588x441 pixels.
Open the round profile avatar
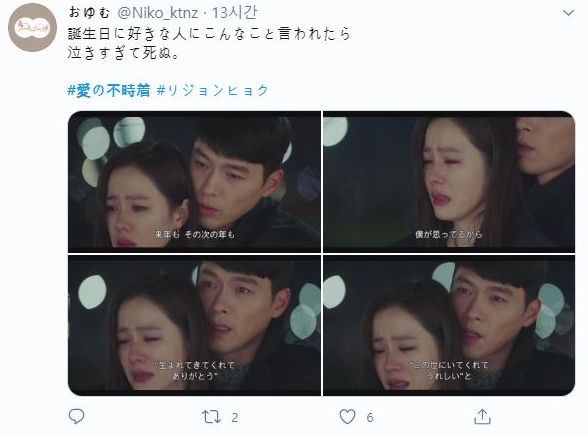coord(32,27)
